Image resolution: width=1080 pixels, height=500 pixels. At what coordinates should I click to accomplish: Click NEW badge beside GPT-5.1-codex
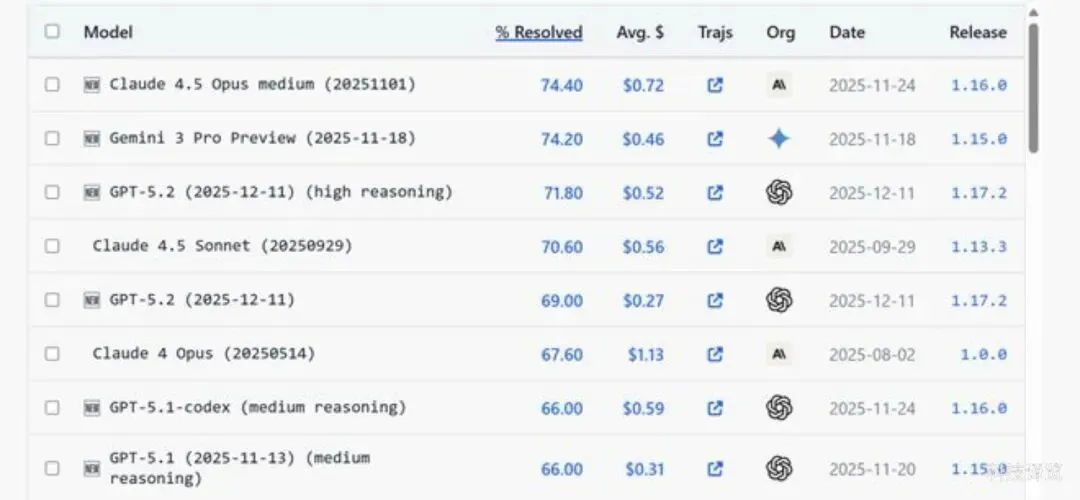tap(92, 408)
